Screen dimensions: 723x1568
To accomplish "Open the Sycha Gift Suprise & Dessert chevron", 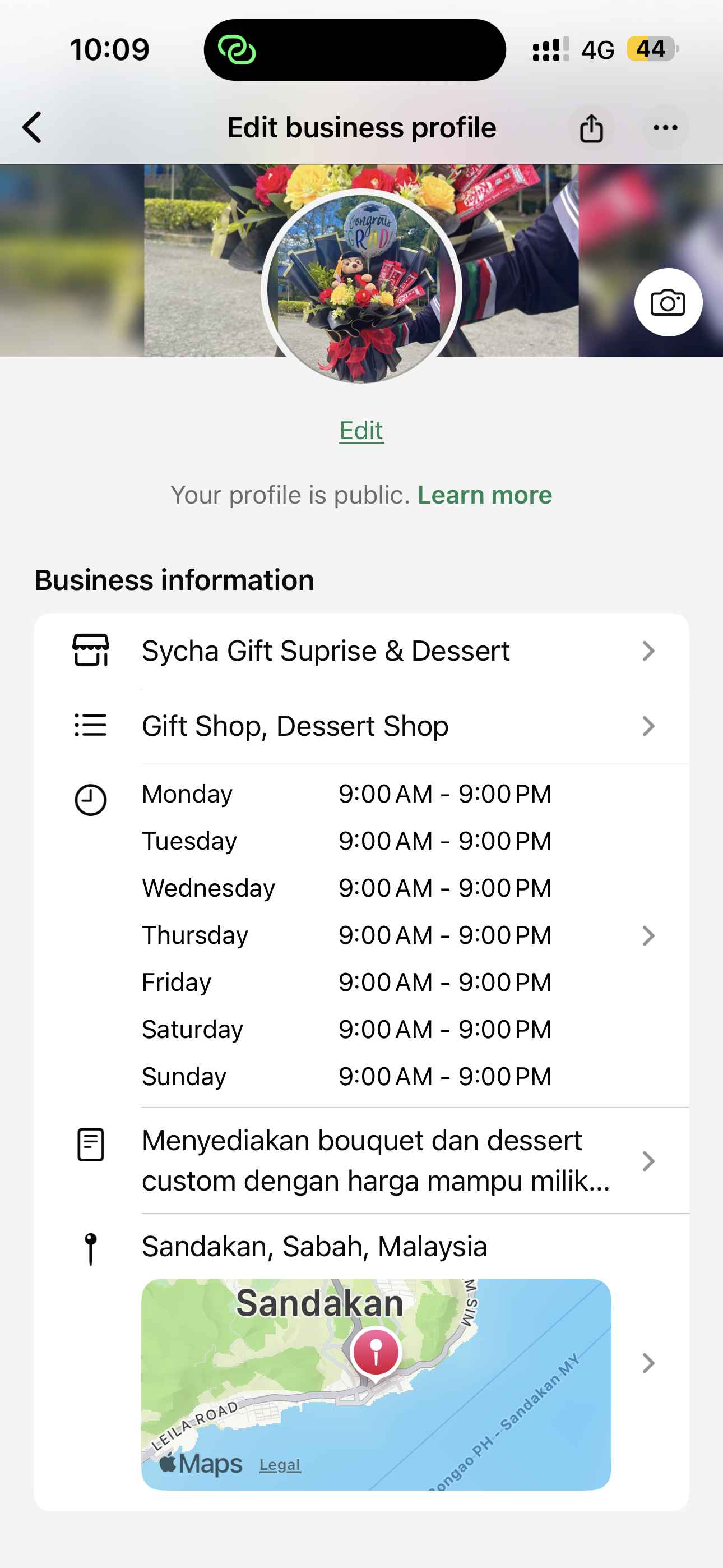I will (648, 651).
